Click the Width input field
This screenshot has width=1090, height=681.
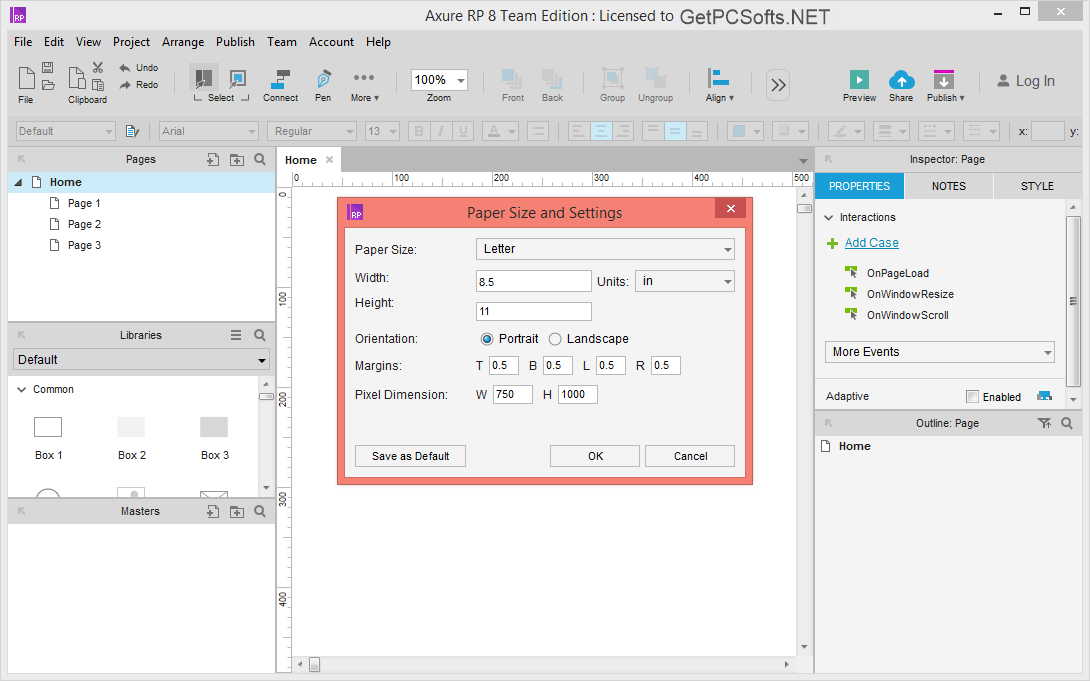pos(533,281)
